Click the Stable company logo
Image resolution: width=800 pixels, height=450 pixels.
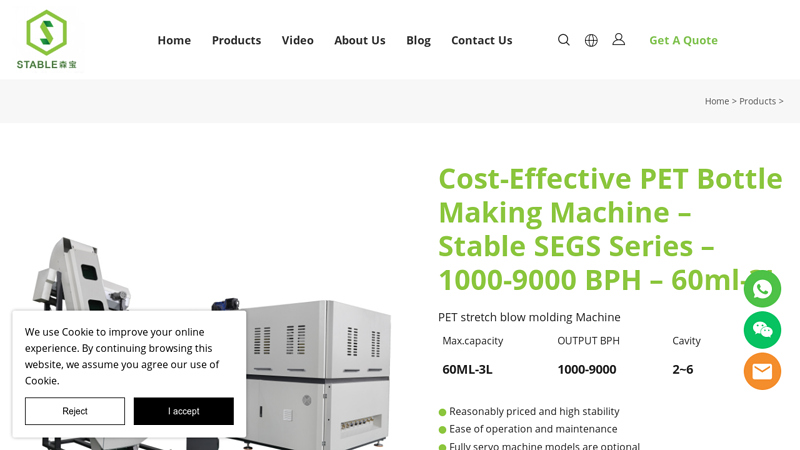46,40
